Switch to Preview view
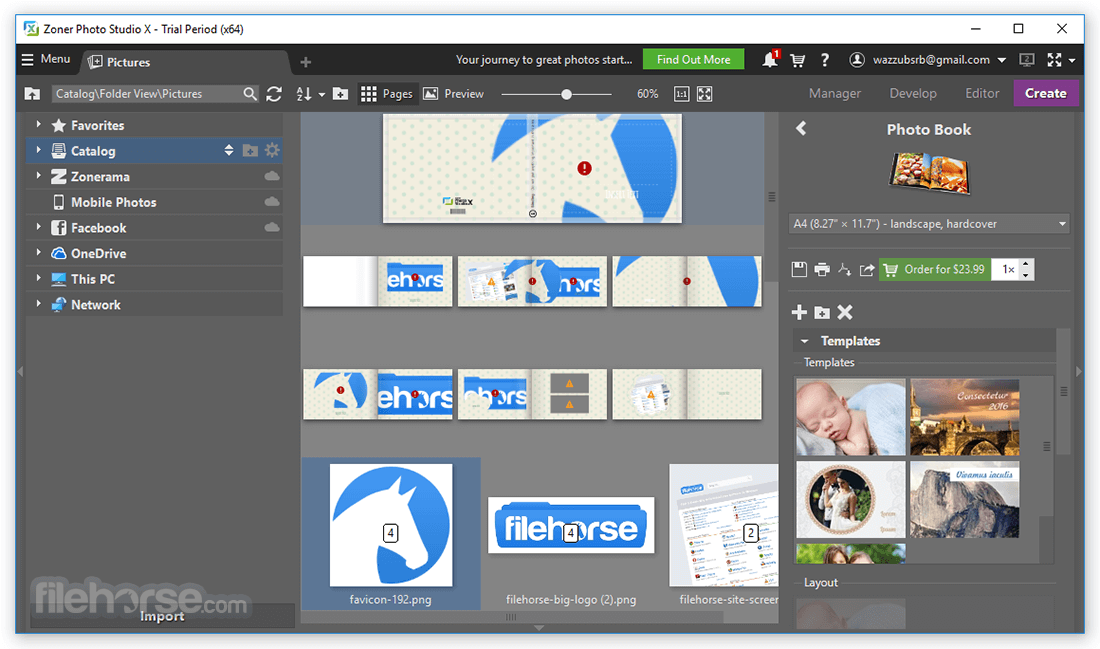The image size is (1100, 649). 454,93
